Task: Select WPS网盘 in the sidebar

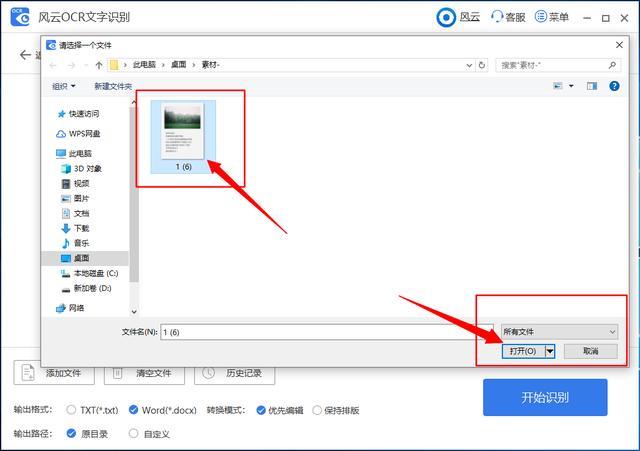Action: [x=78, y=133]
